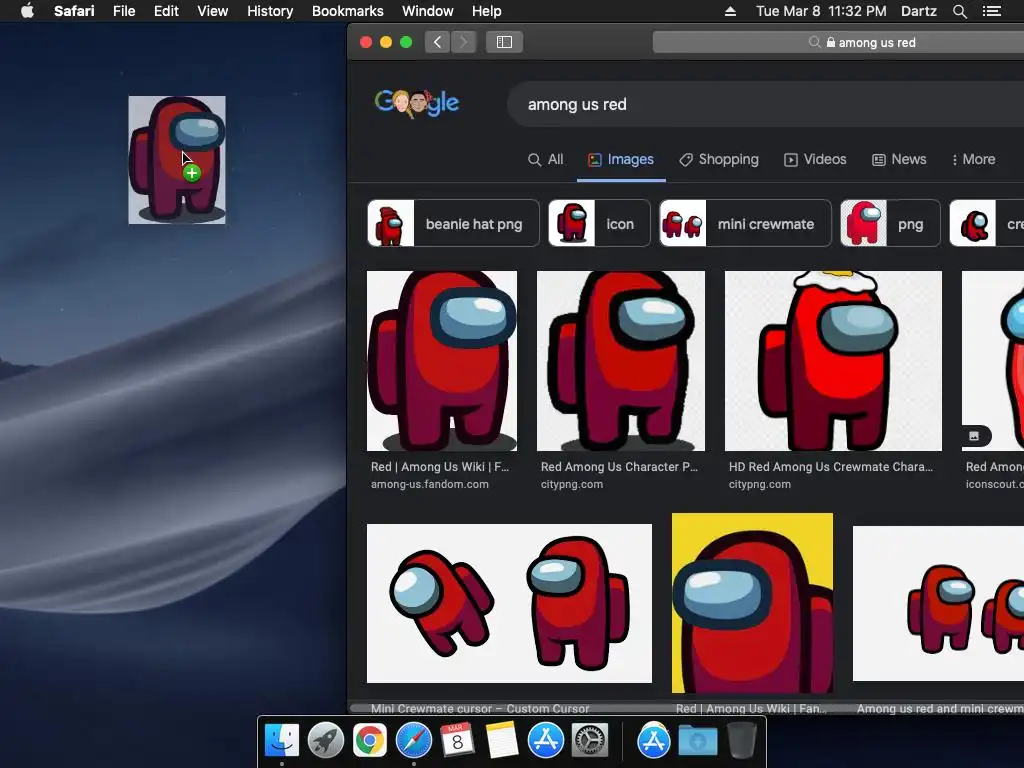The height and width of the screenshot is (768, 1024).
Task: Click the among-us.fandom.com source link
Action: pos(430,485)
